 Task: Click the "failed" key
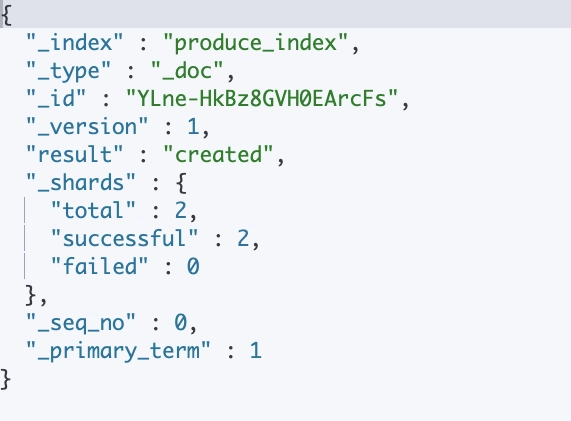[x=99, y=266]
